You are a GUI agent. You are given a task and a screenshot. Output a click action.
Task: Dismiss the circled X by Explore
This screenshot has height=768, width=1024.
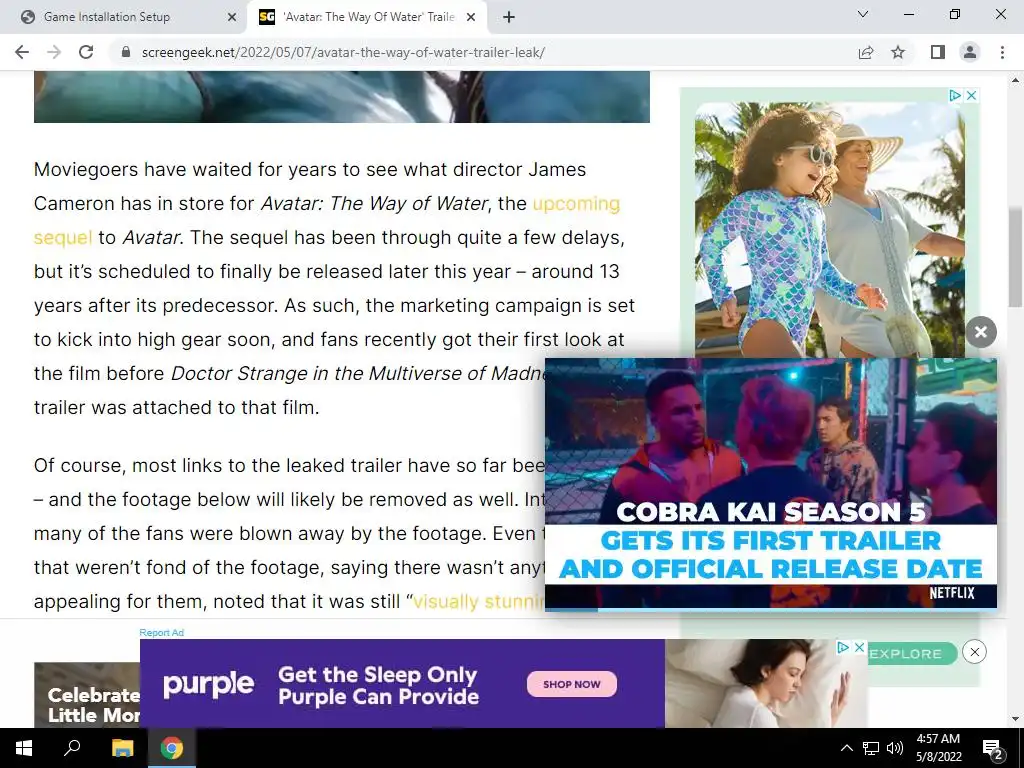pyautogui.click(x=974, y=652)
